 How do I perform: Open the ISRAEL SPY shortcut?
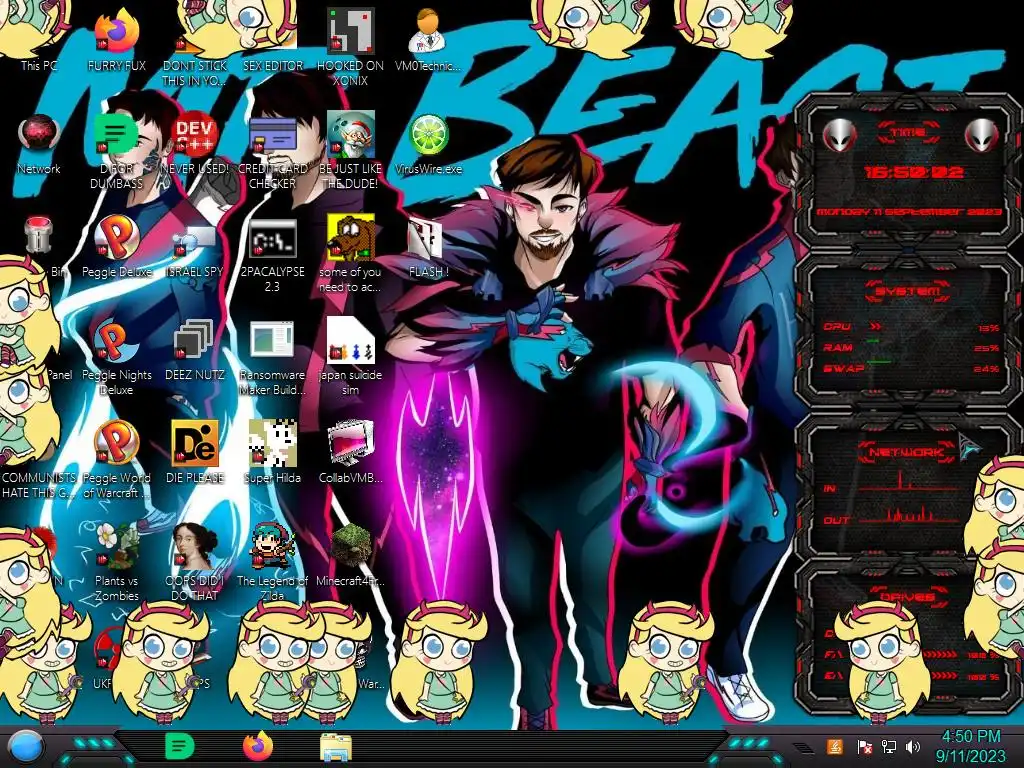click(195, 251)
